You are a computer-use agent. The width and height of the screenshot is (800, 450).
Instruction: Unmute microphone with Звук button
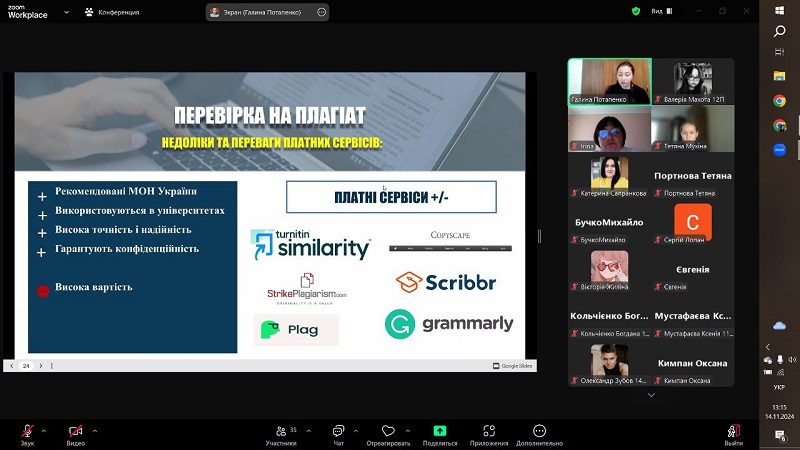[x=28, y=435]
